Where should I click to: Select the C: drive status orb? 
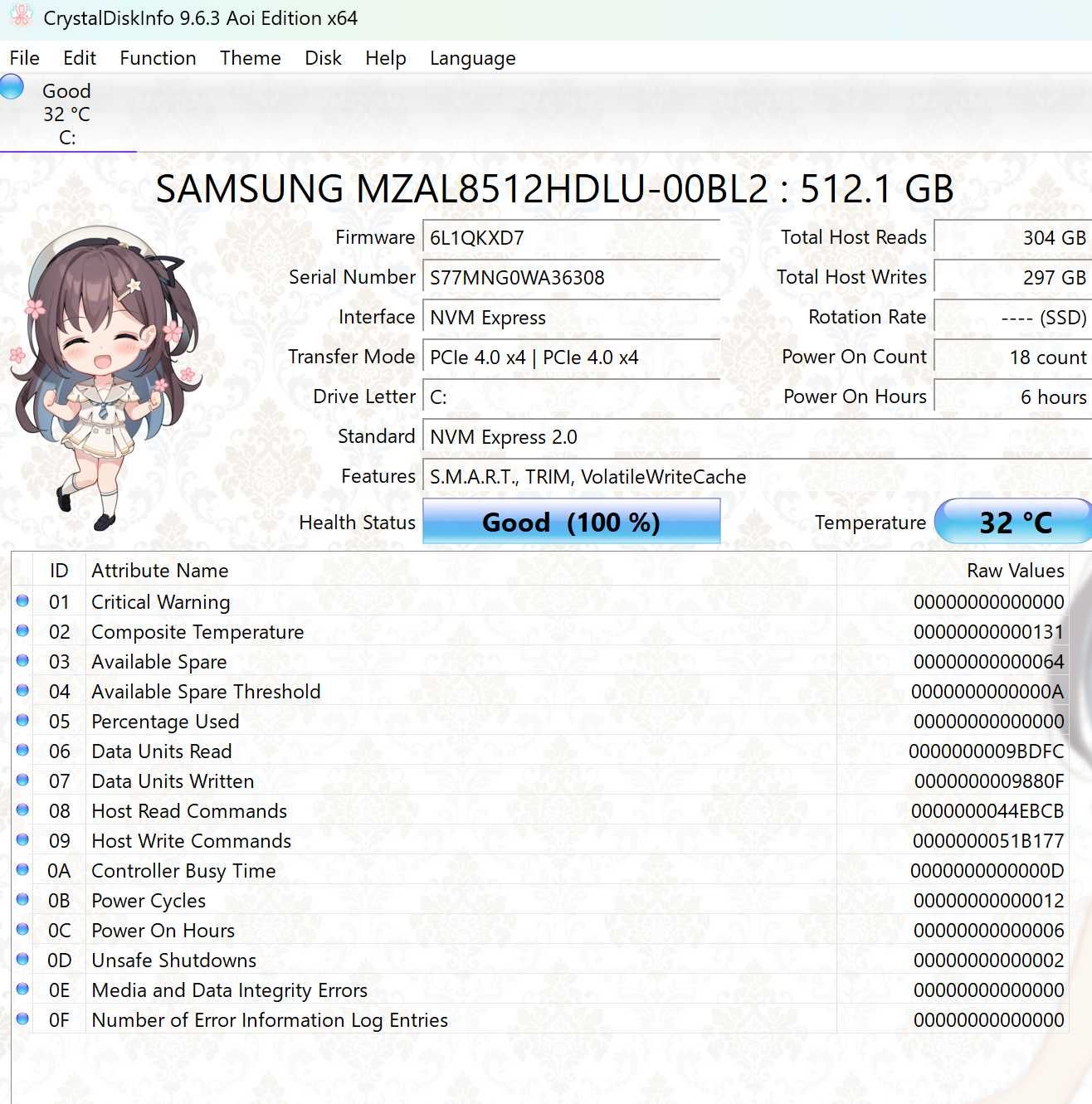click(12, 86)
